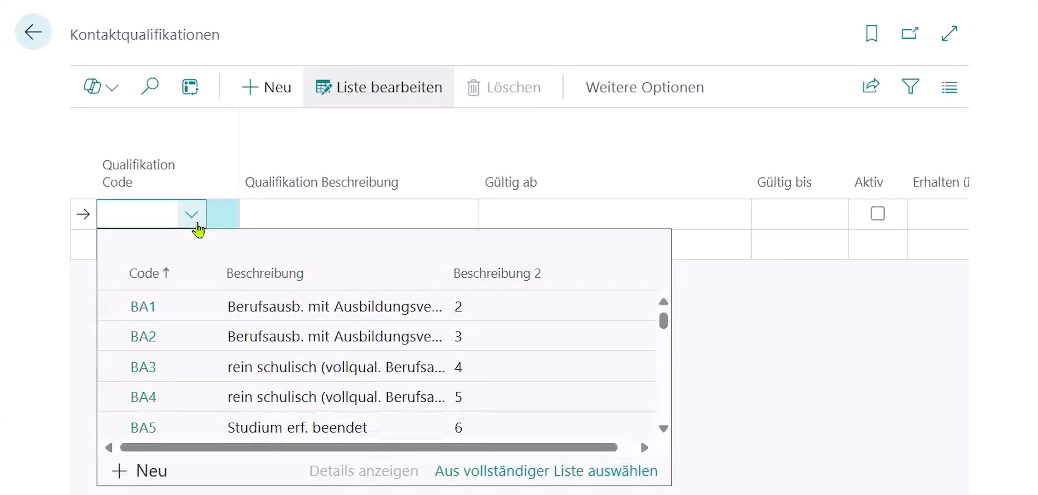Toggle the Aktiv checkbox in the first row
This screenshot has height=495, width=1038.
[x=878, y=213]
